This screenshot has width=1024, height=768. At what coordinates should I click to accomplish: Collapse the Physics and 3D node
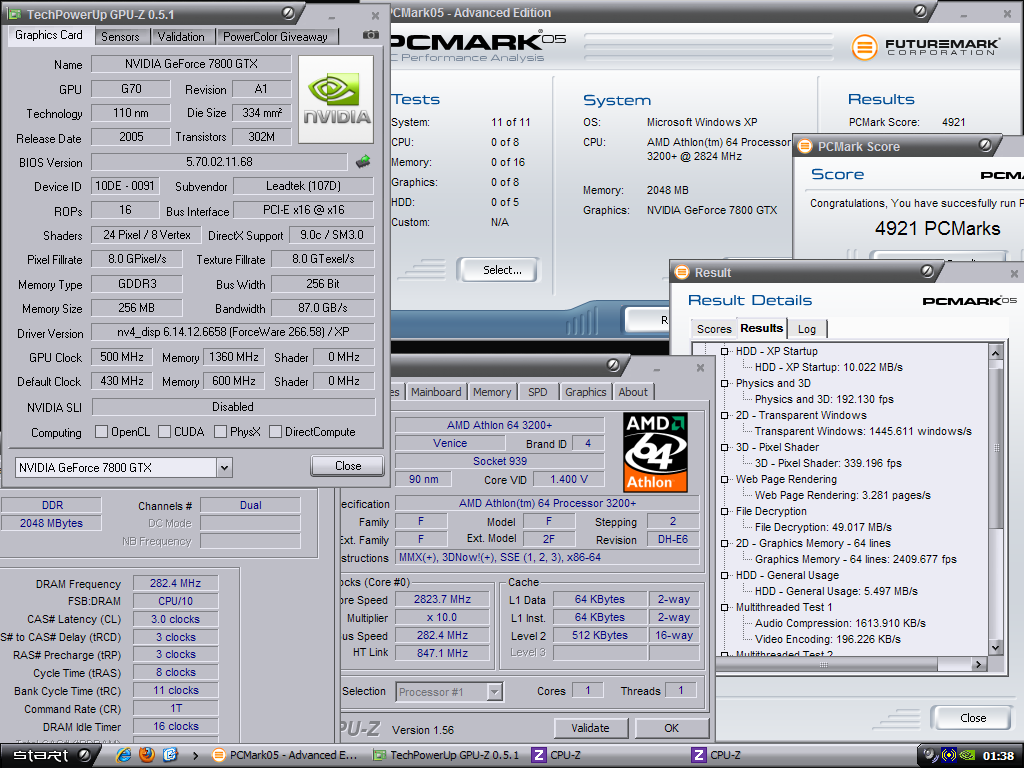tap(724, 383)
